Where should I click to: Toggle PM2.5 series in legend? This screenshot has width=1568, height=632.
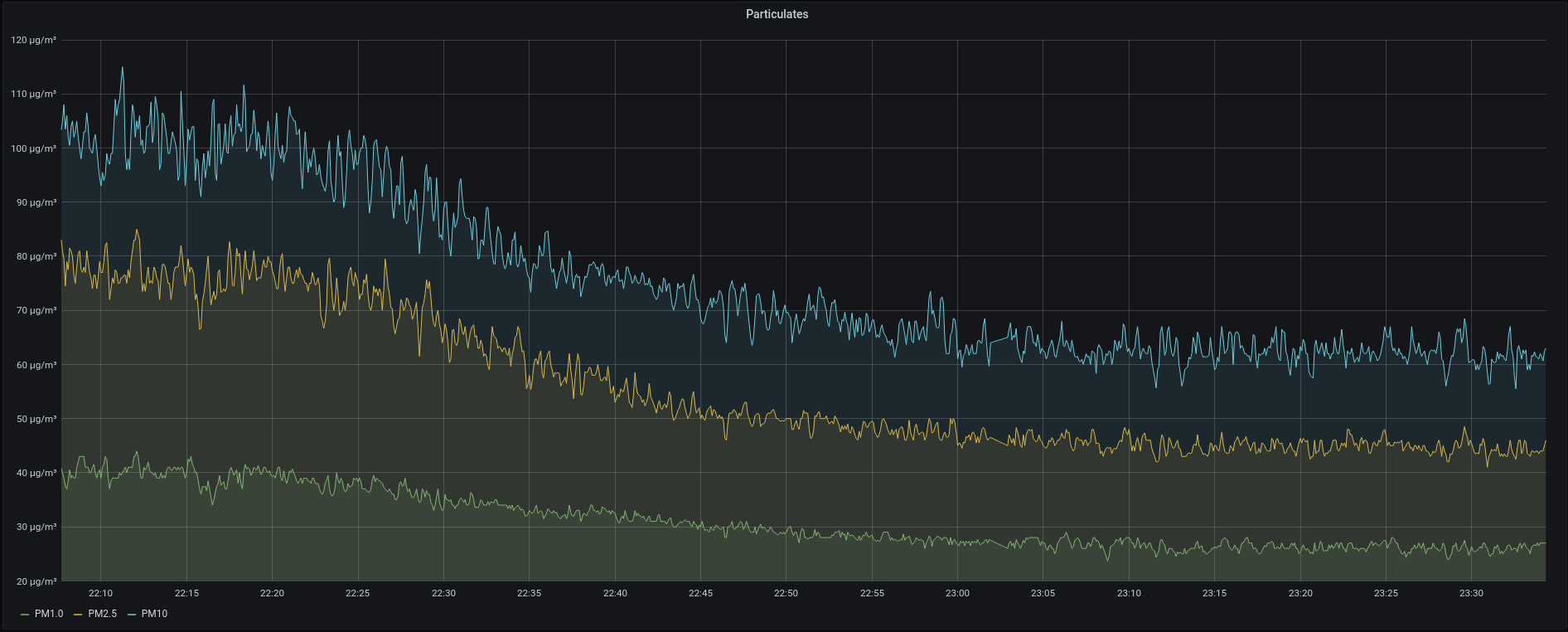pyautogui.click(x=102, y=614)
